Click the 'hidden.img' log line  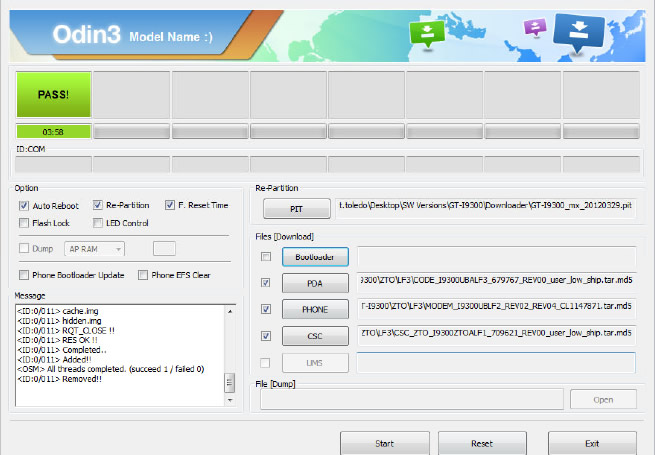click(59, 321)
